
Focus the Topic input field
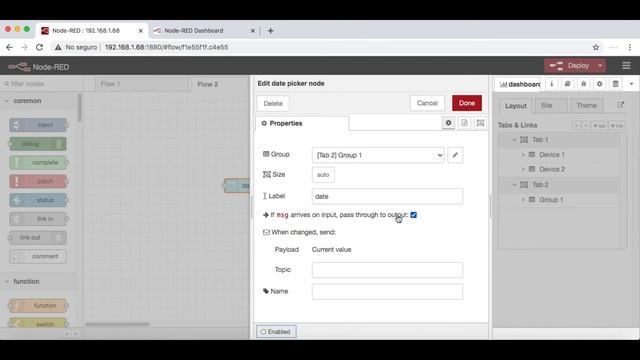click(387, 270)
